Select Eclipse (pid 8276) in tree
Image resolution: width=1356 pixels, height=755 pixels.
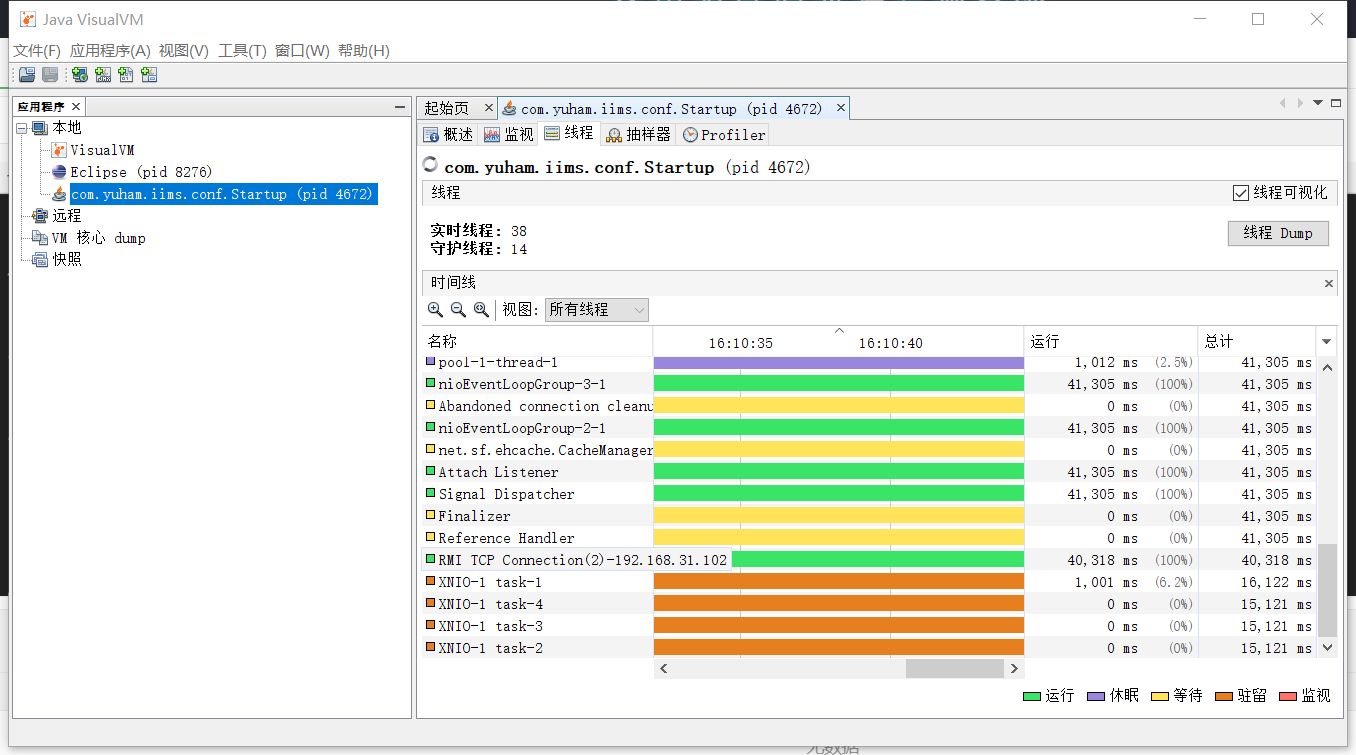141,172
